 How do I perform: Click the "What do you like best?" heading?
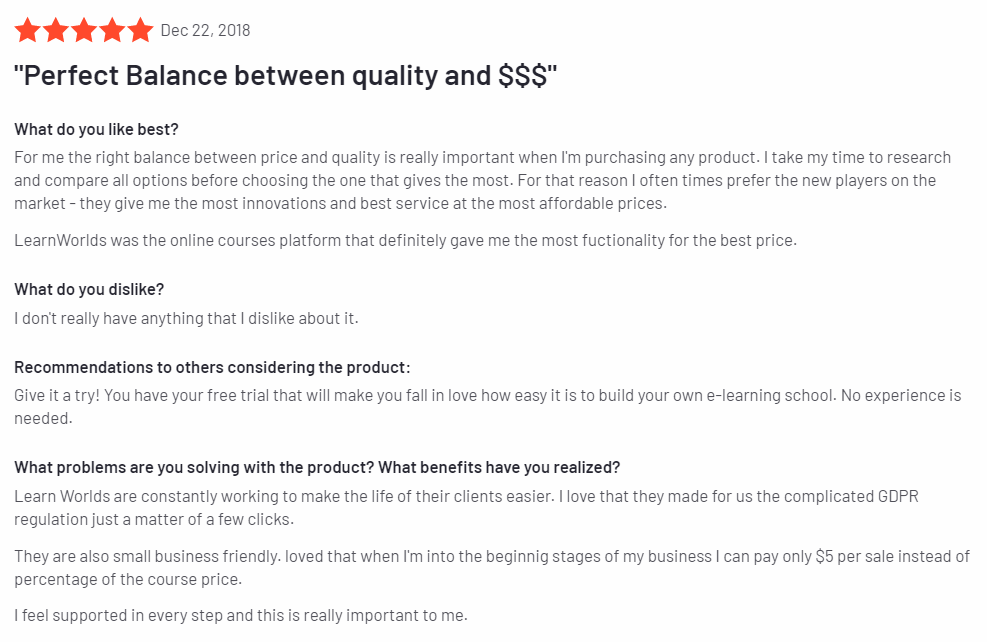pos(96,129)
